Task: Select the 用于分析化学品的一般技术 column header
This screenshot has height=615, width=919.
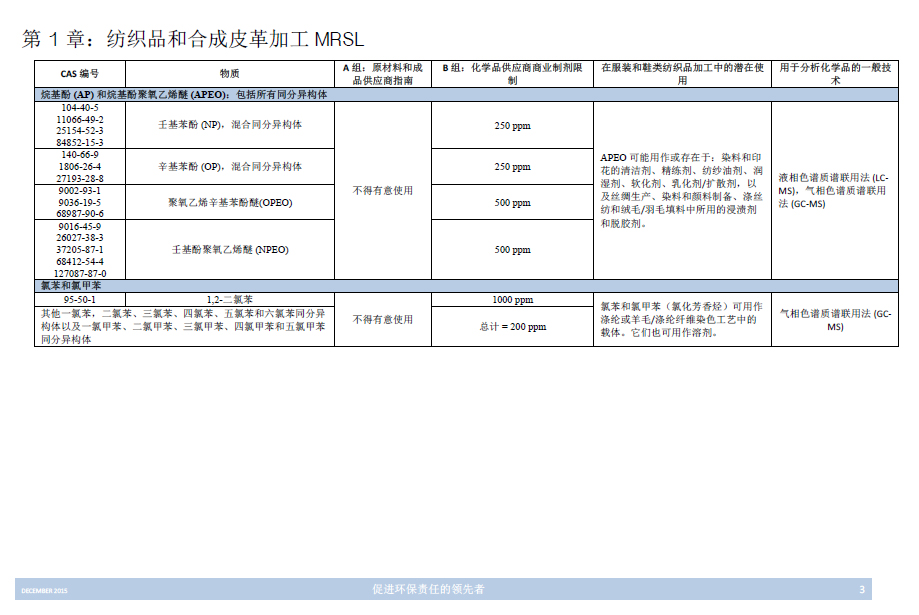Action: tap(834, 73)
